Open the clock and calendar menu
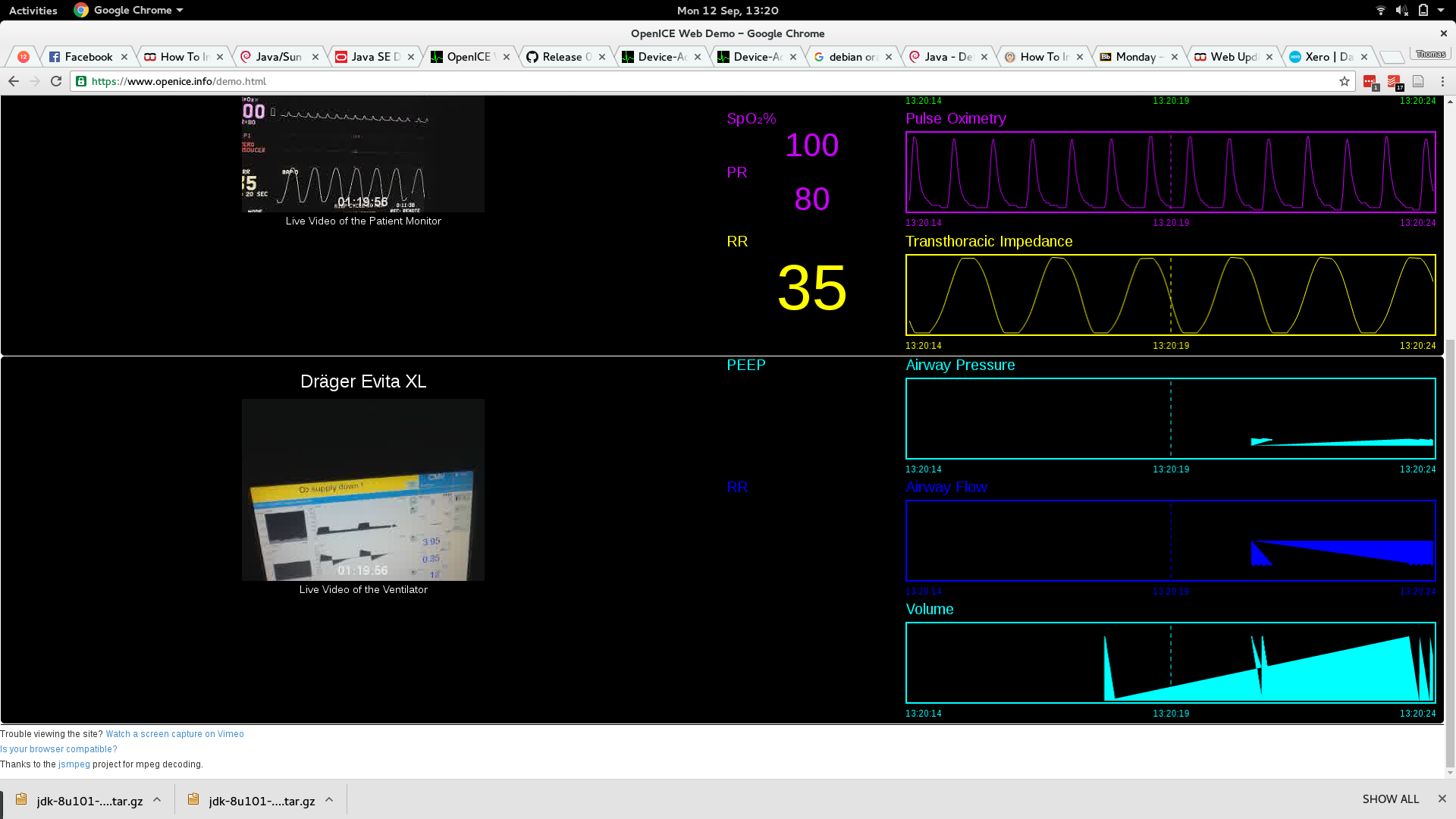 pyautogui.click(x=727, y=11)
